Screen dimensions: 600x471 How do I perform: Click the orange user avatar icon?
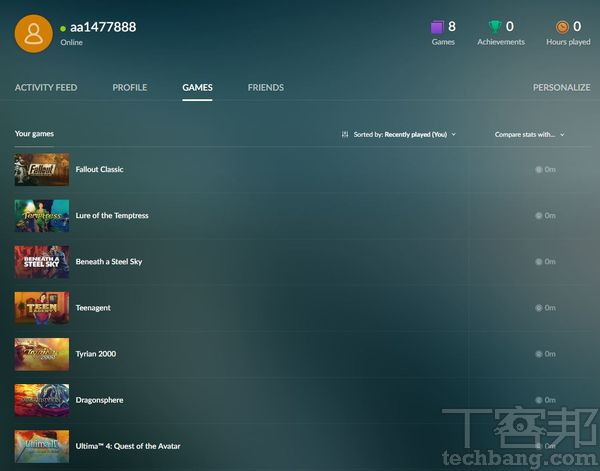tap(34, 34)
